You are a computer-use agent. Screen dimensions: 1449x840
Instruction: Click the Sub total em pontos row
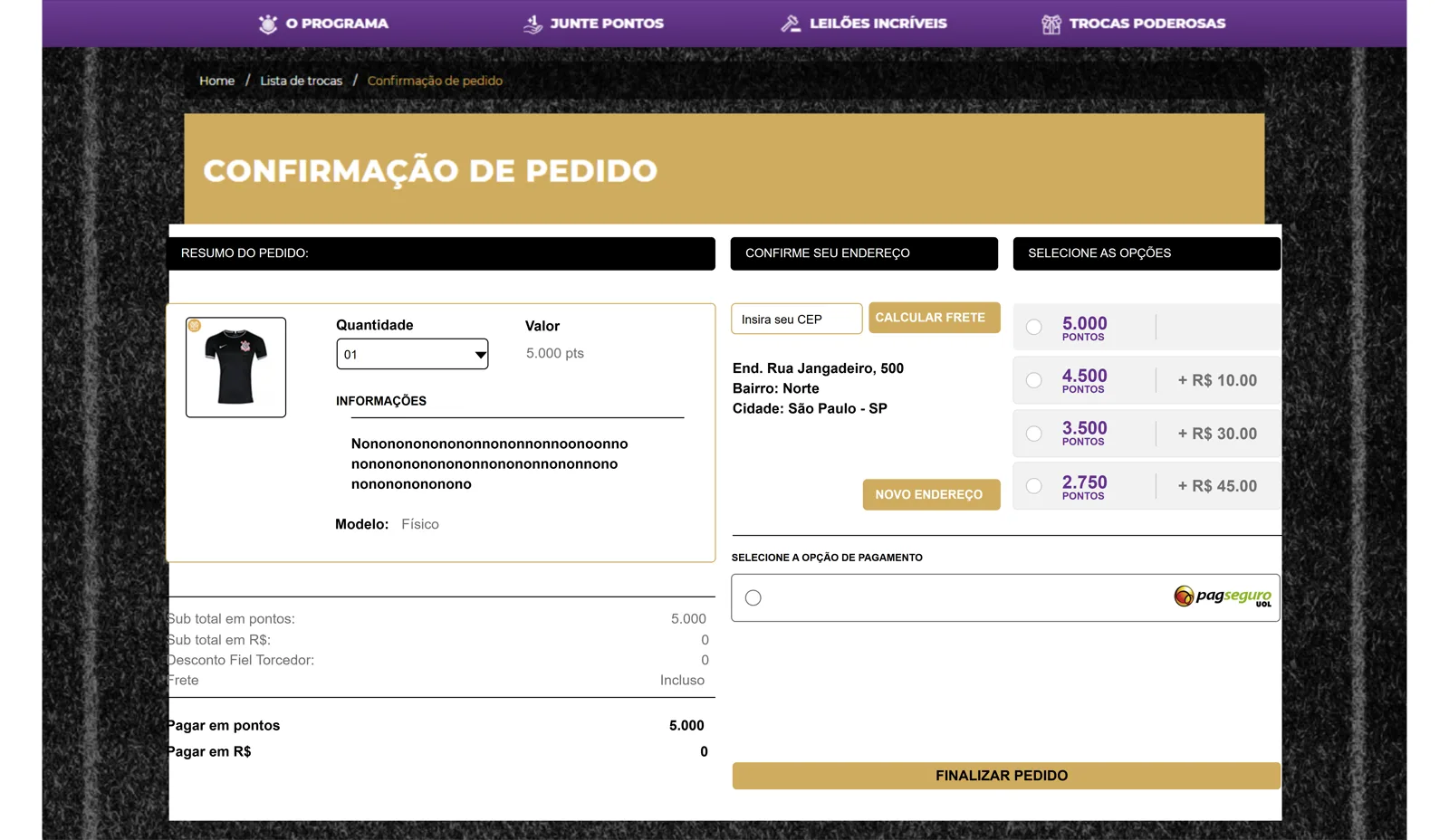pyautogui.click(x=437, y=619)
